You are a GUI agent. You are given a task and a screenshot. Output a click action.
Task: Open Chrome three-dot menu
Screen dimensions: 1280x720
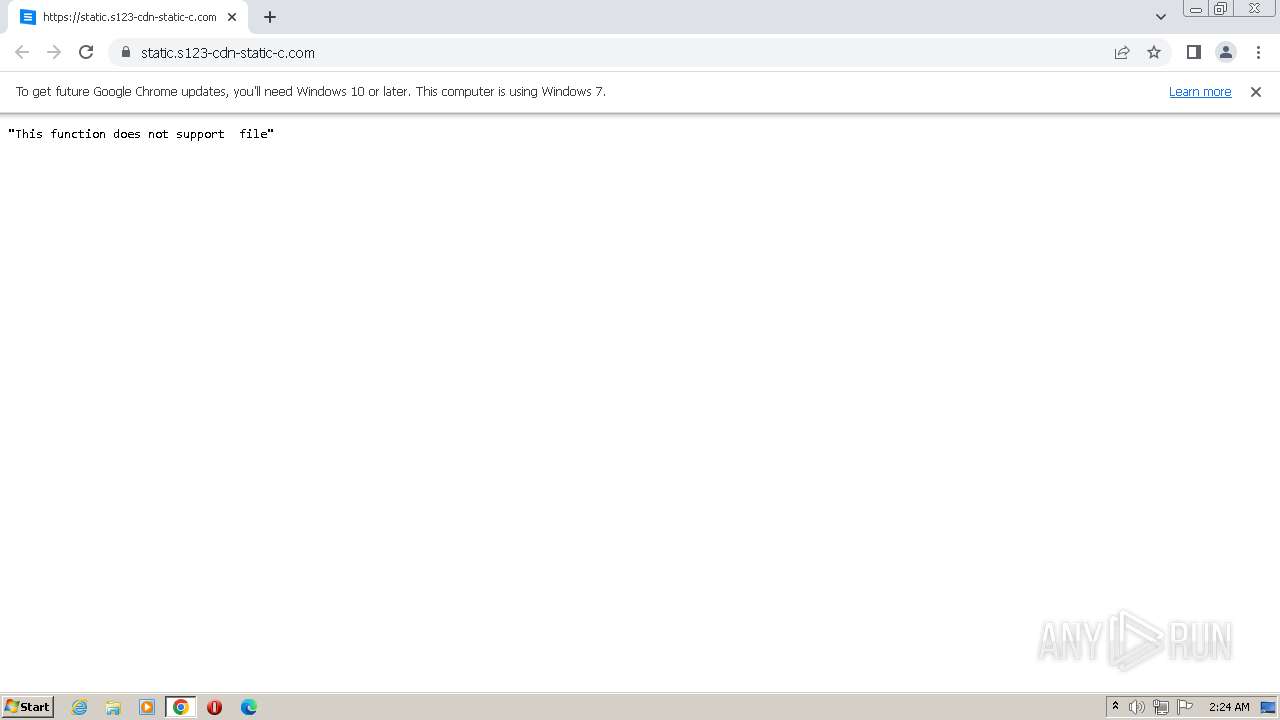click(x=1258, y=52)
